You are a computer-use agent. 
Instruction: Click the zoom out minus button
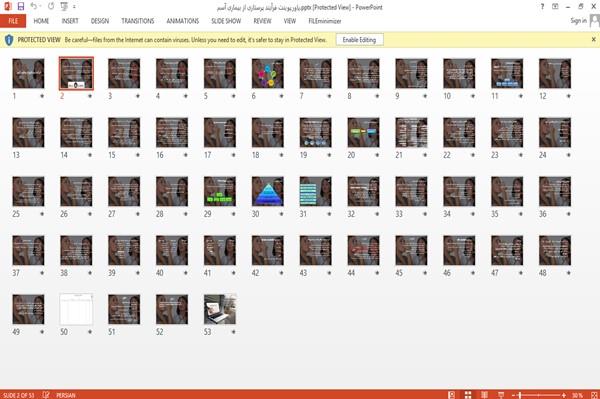coord(514,395)
